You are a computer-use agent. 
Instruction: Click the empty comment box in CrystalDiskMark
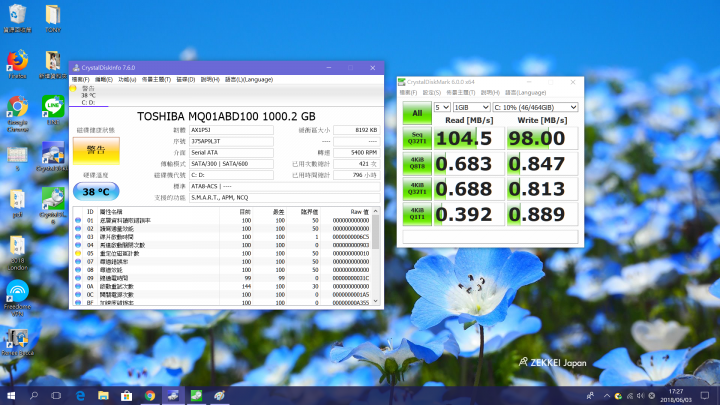(490, 236)
